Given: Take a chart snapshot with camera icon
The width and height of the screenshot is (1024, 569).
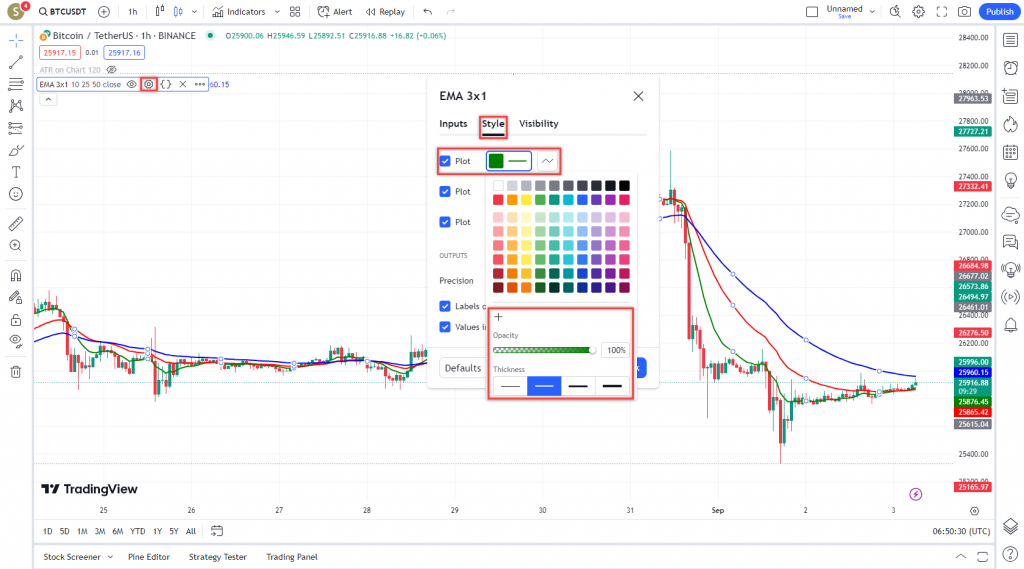Looking at the screenshot, I should [965, 12].
